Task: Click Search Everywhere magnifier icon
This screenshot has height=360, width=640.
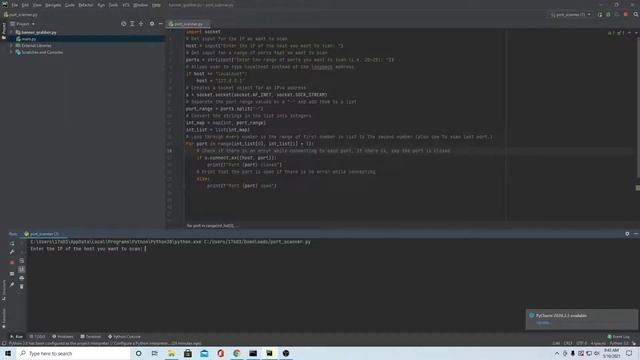Action: tap(636, 15)
